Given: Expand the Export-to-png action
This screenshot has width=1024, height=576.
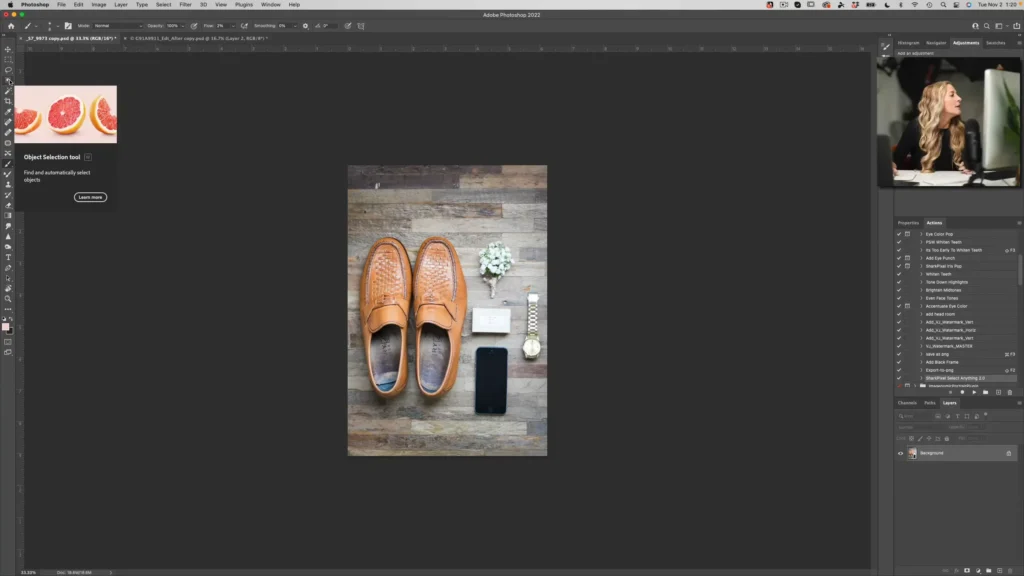Looking at the screenshot, I should [921, 370].
